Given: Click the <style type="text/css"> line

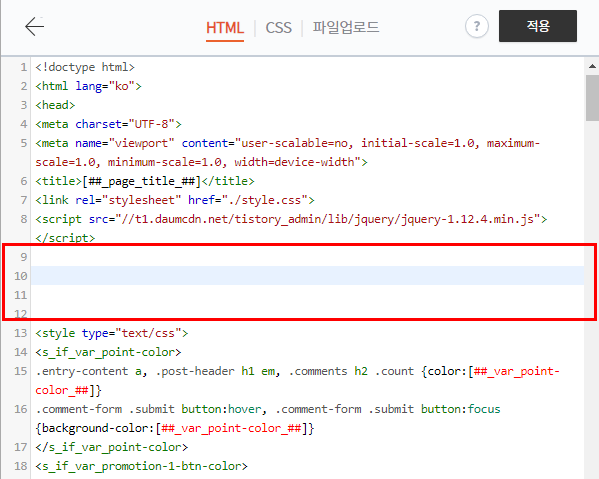Looking at the screenshot, I should pos(112,333).
